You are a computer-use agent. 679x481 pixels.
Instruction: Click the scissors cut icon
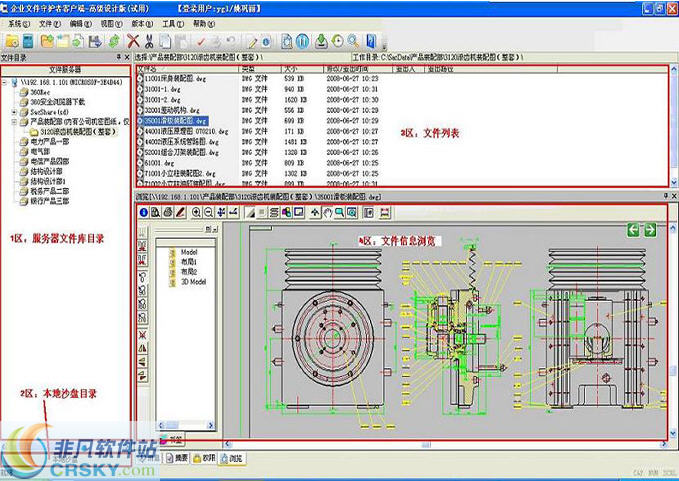149,41
